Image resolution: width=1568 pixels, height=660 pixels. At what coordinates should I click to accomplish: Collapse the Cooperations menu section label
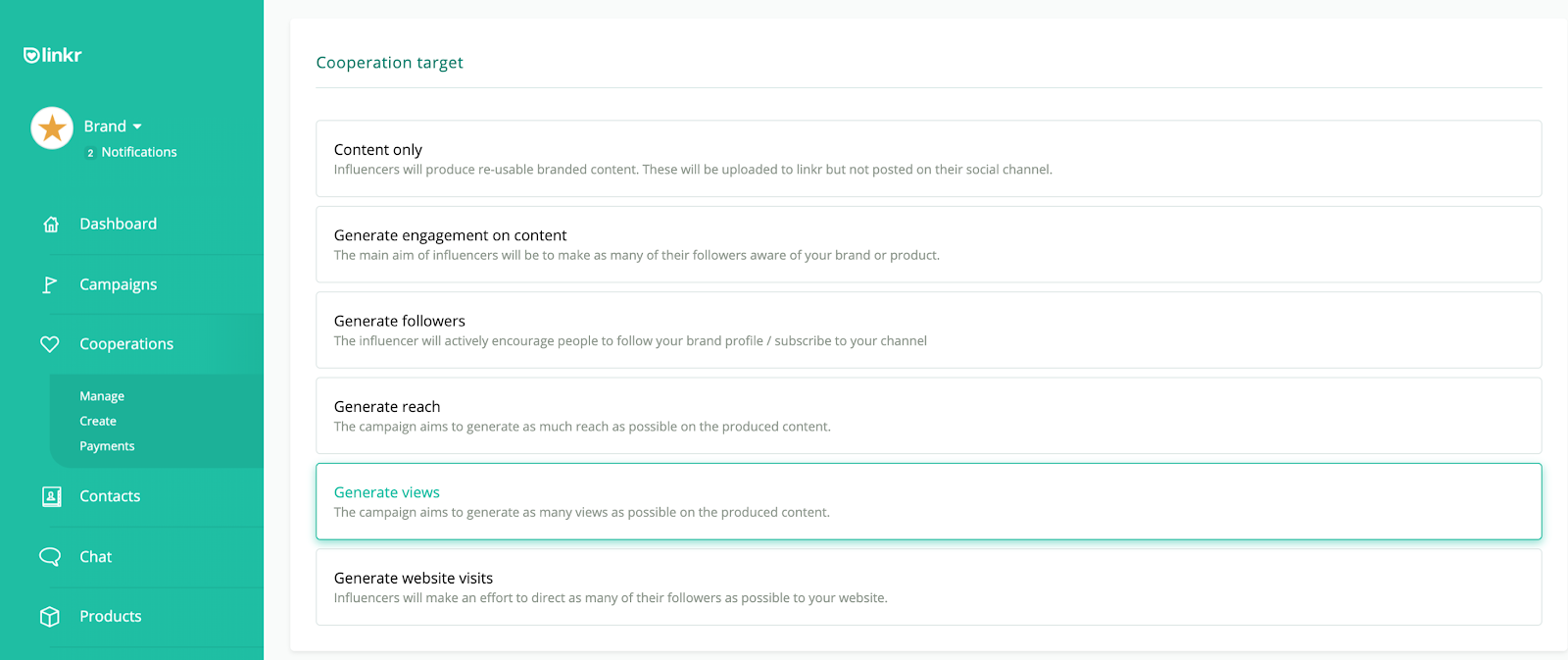(126, 344)
